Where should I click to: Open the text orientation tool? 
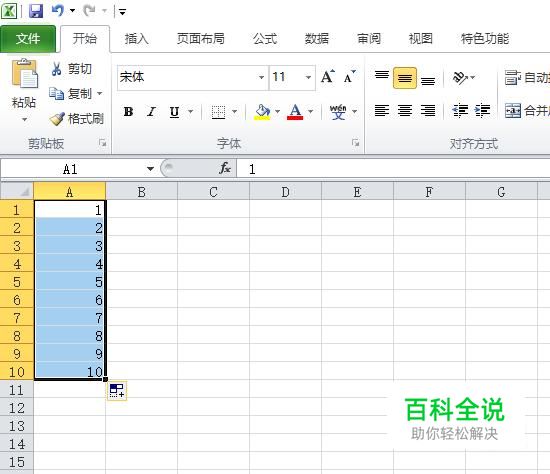461,77
